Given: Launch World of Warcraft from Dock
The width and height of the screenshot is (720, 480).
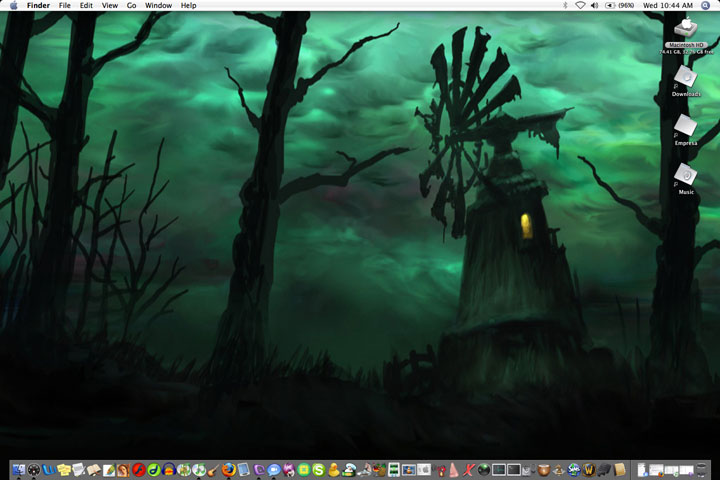Looking at the screenshot, I should (589, 470).
